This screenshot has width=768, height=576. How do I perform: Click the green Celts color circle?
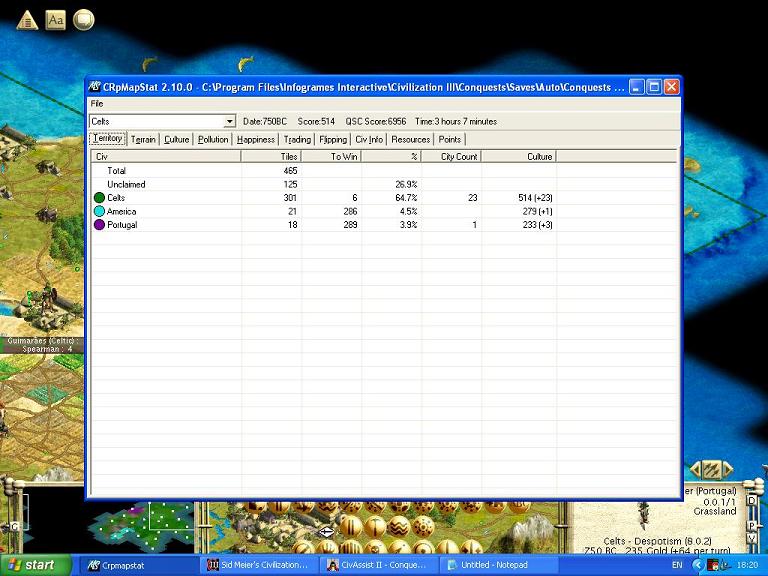(x=99, y=198)
